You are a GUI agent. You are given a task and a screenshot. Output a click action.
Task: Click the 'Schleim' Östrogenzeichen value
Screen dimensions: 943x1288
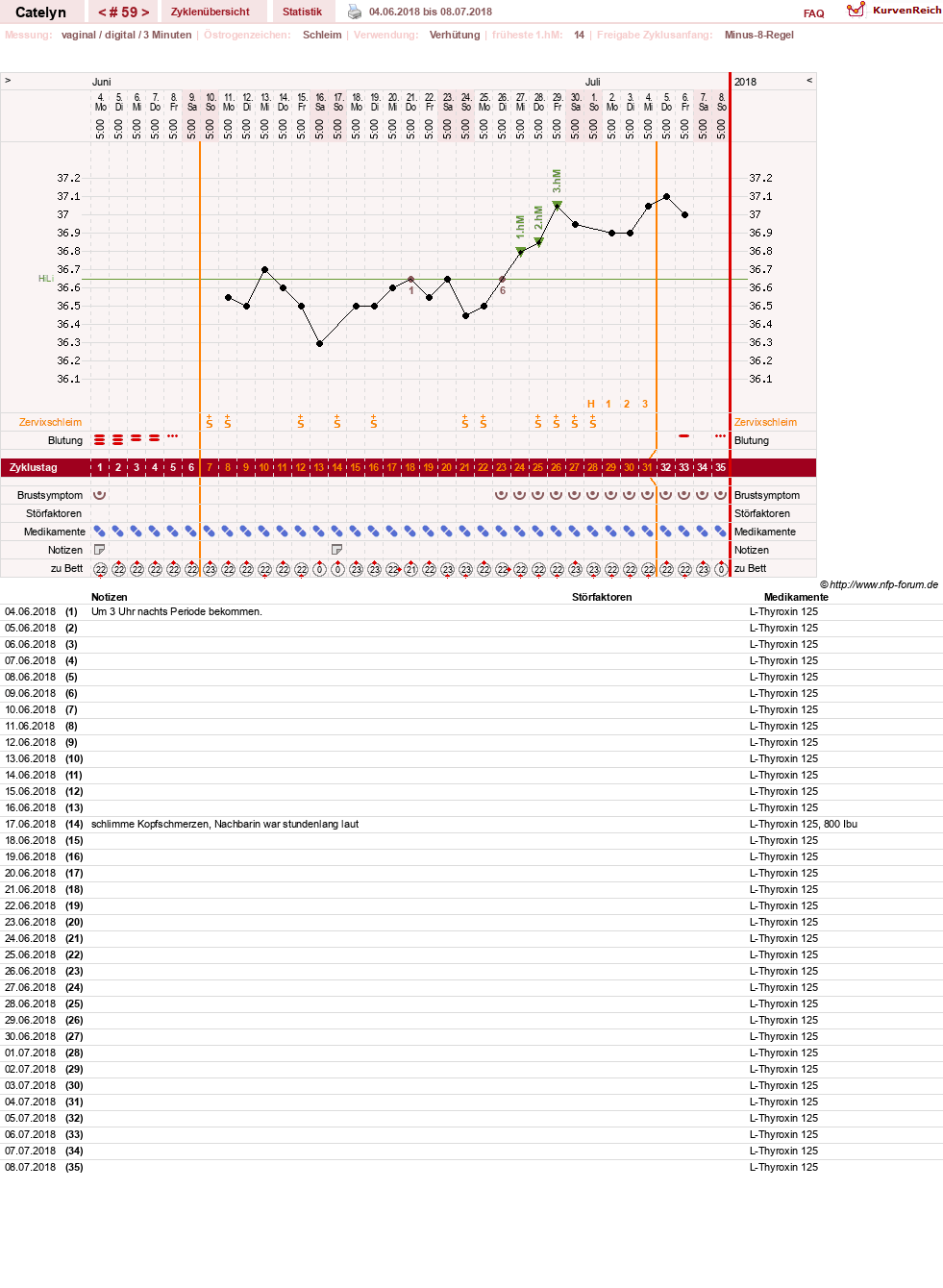pos(322,35)
